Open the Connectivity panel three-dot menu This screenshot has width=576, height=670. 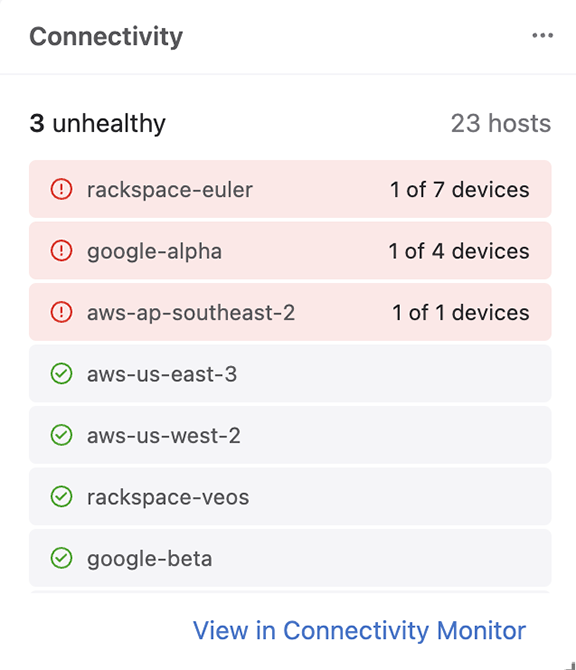[542, 35]
